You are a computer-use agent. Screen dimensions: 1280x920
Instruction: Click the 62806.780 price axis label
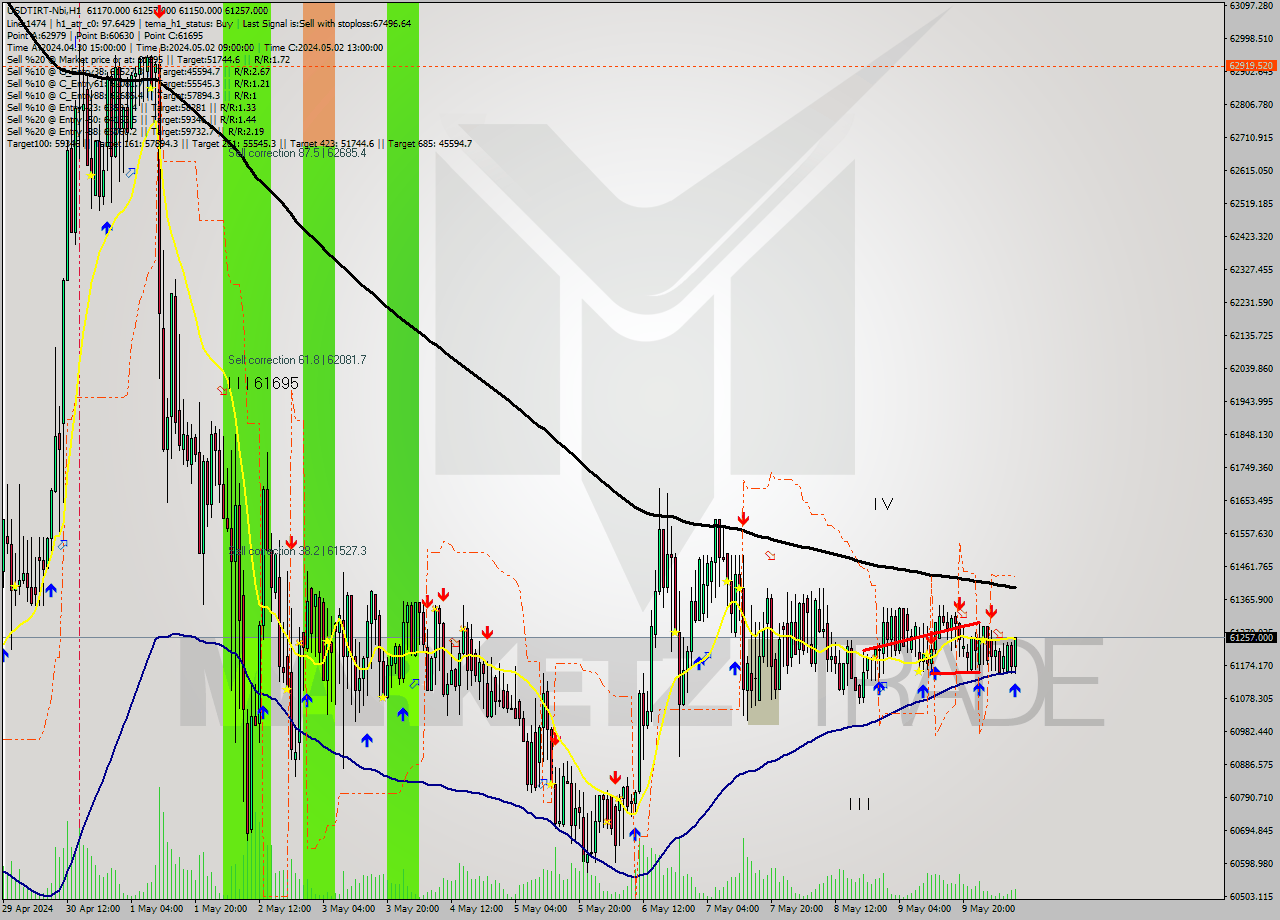(x=1251, y=104)
